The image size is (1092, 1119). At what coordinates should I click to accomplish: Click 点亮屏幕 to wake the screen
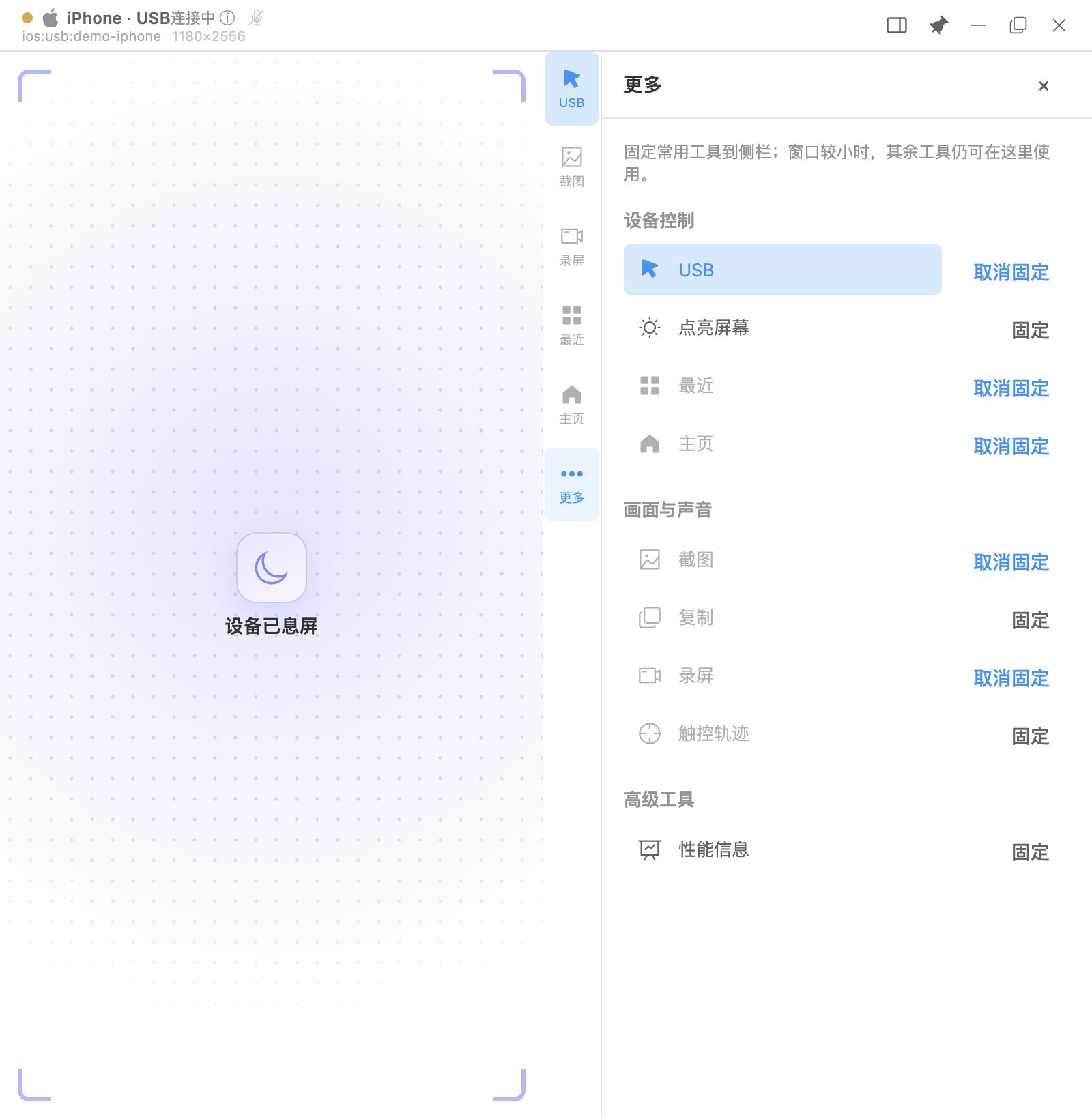point(783,328)
